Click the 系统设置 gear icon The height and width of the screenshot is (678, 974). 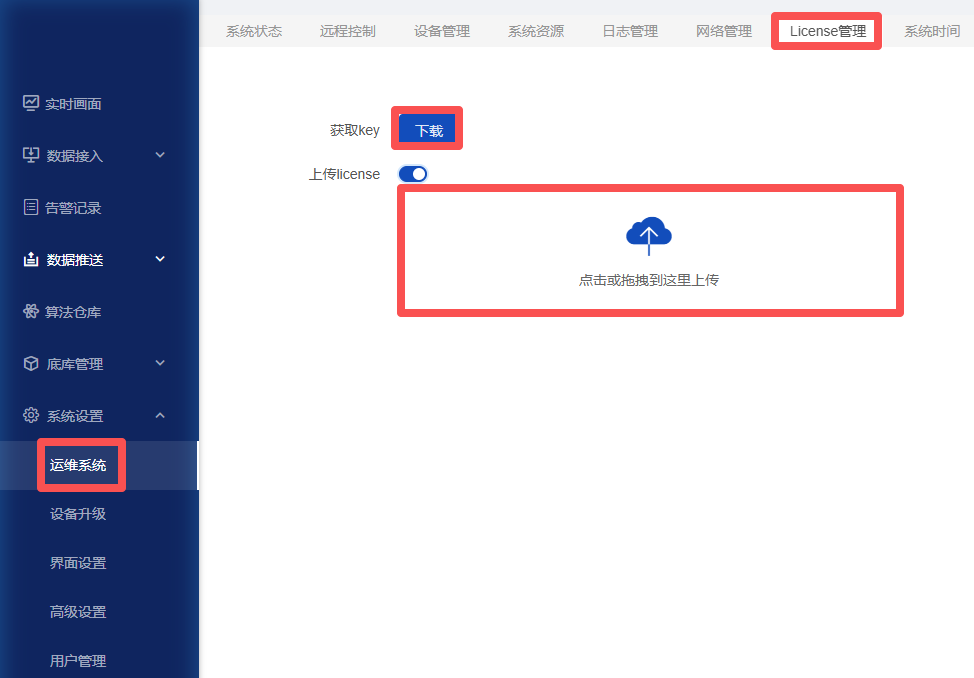point(30,415)
